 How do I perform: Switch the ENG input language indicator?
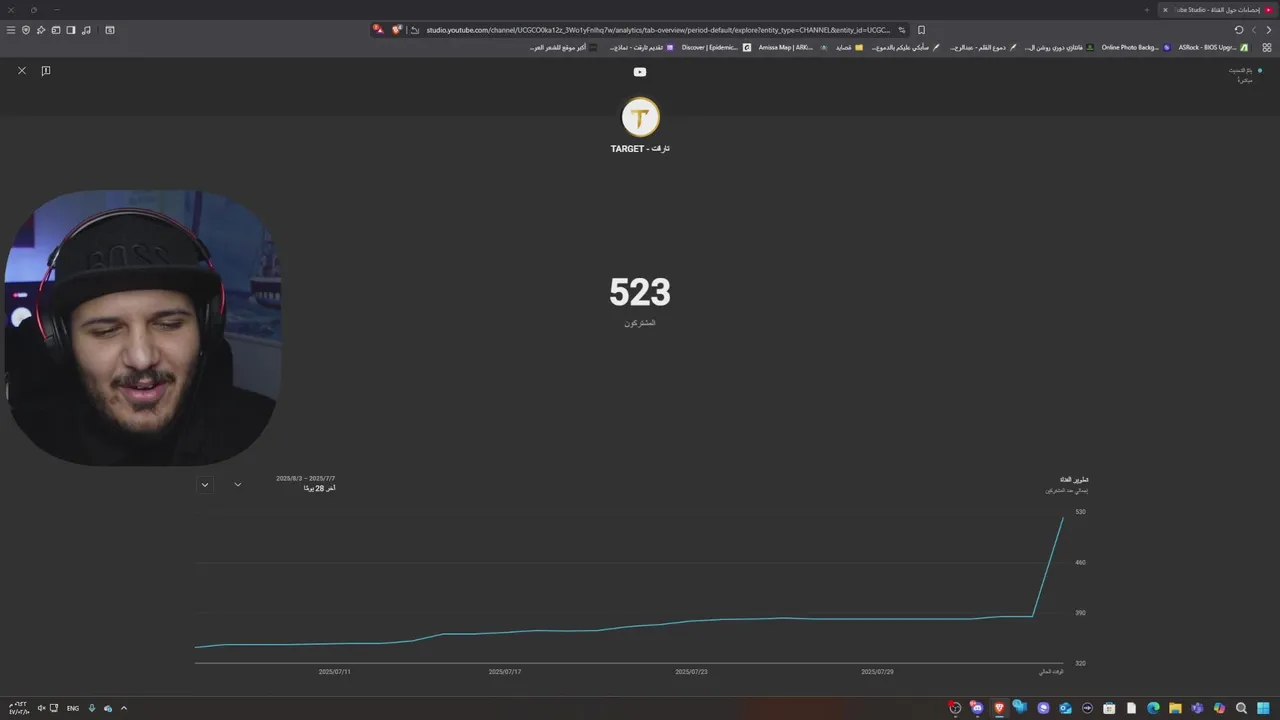[x=73, y=708]
